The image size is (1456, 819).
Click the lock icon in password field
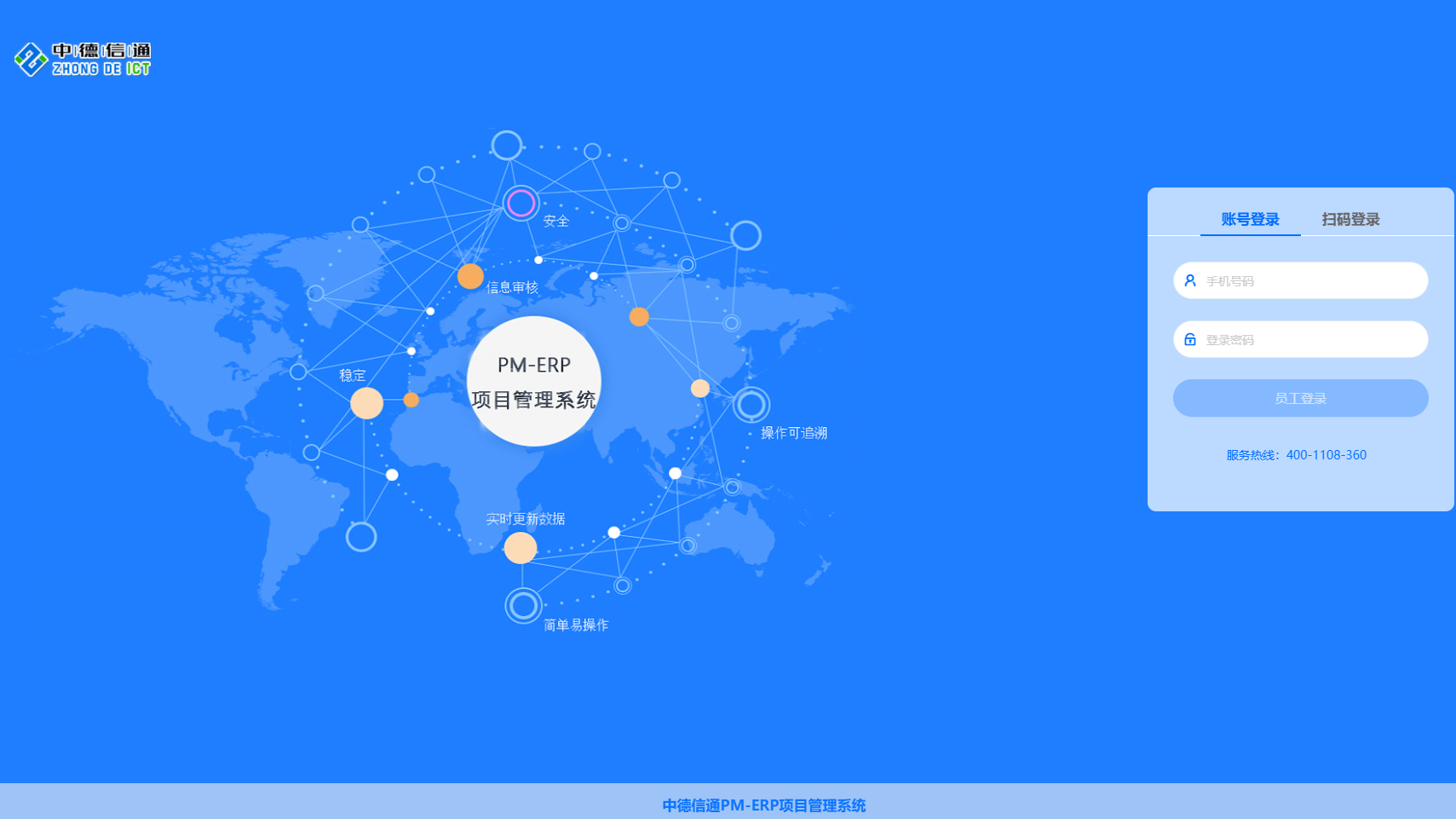[x=1190, y=339]
